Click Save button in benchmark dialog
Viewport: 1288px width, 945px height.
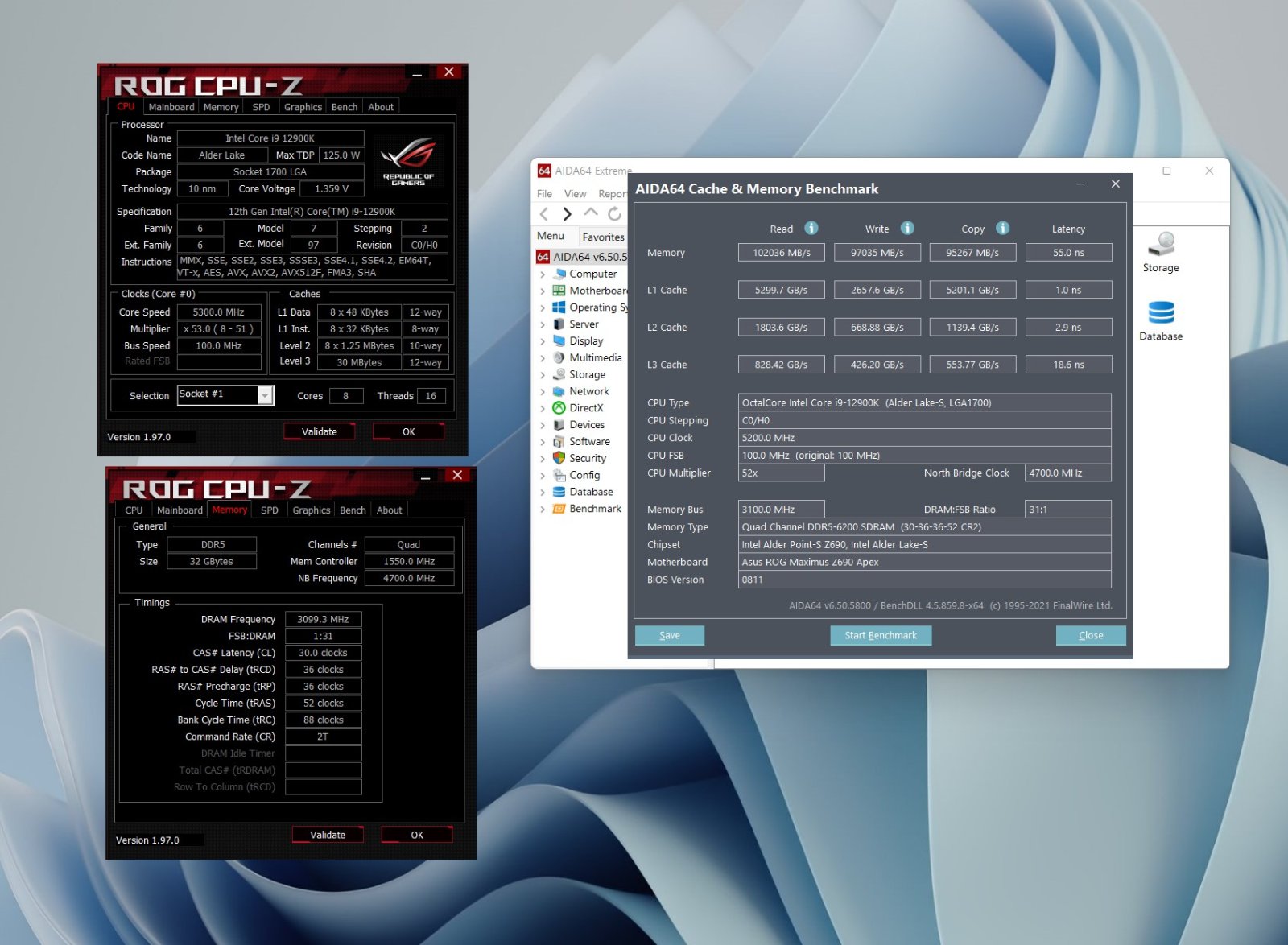[x=670, y=635]
